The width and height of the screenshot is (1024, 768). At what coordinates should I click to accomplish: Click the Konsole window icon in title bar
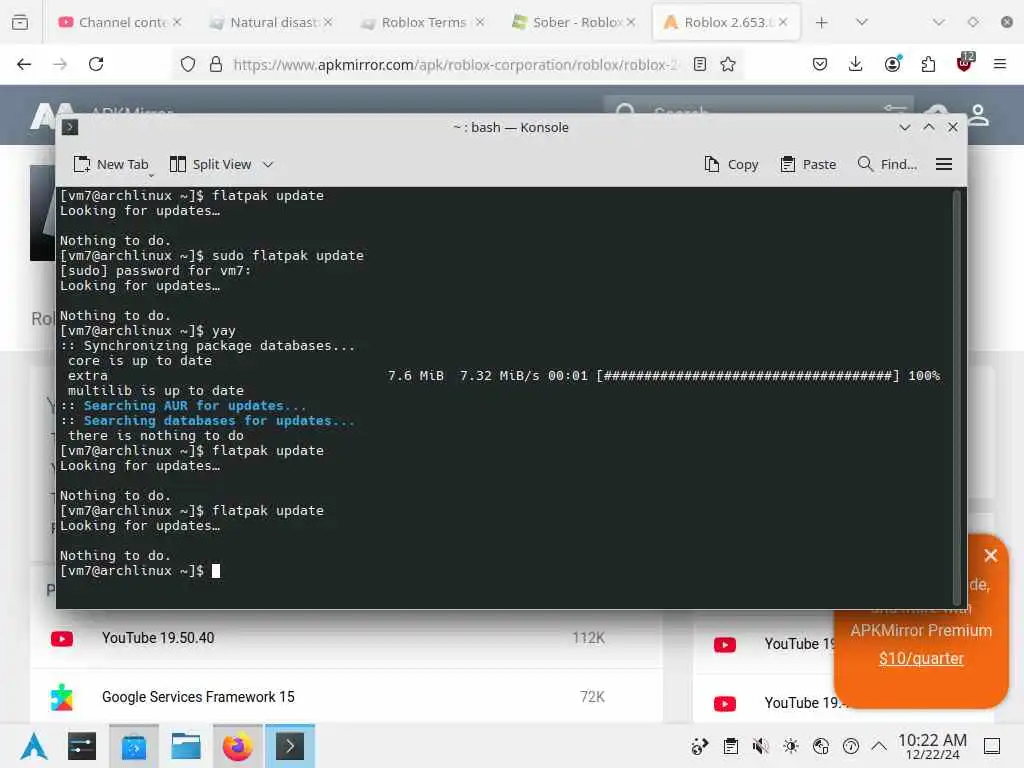(70, 127)
